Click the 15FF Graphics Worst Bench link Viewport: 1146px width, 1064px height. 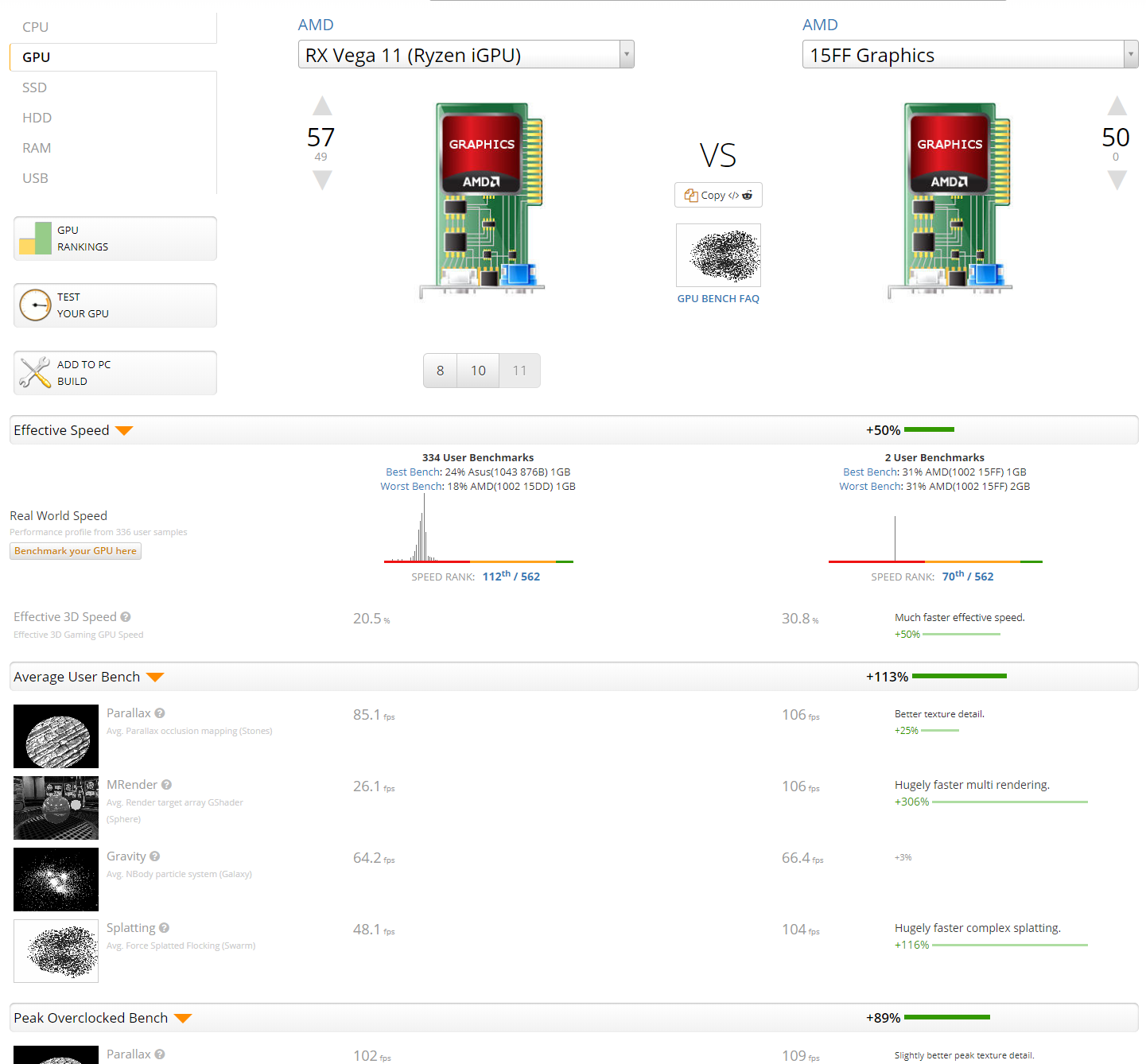871,487
